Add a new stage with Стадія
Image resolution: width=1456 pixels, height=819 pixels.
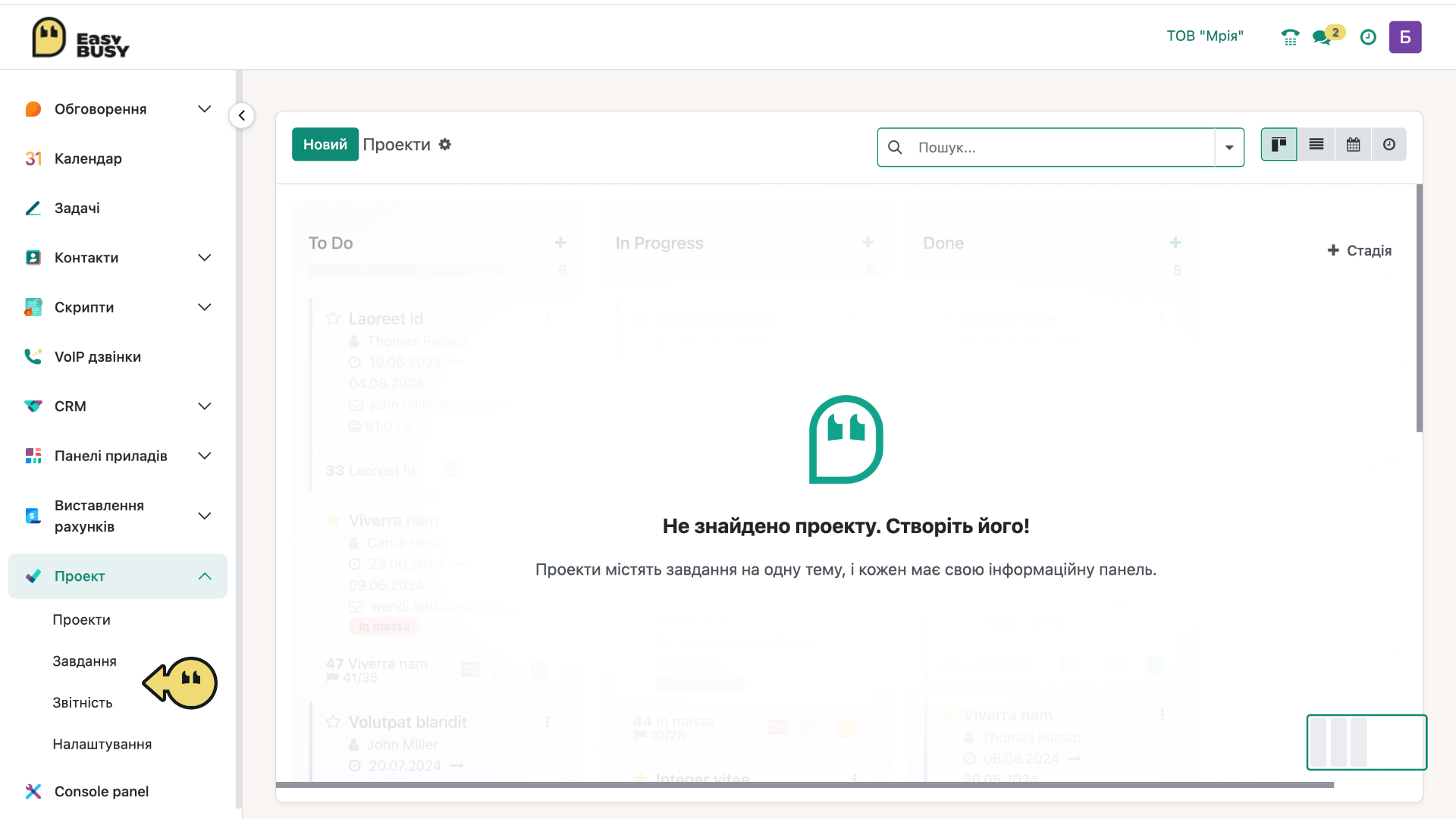(1360, 250)
